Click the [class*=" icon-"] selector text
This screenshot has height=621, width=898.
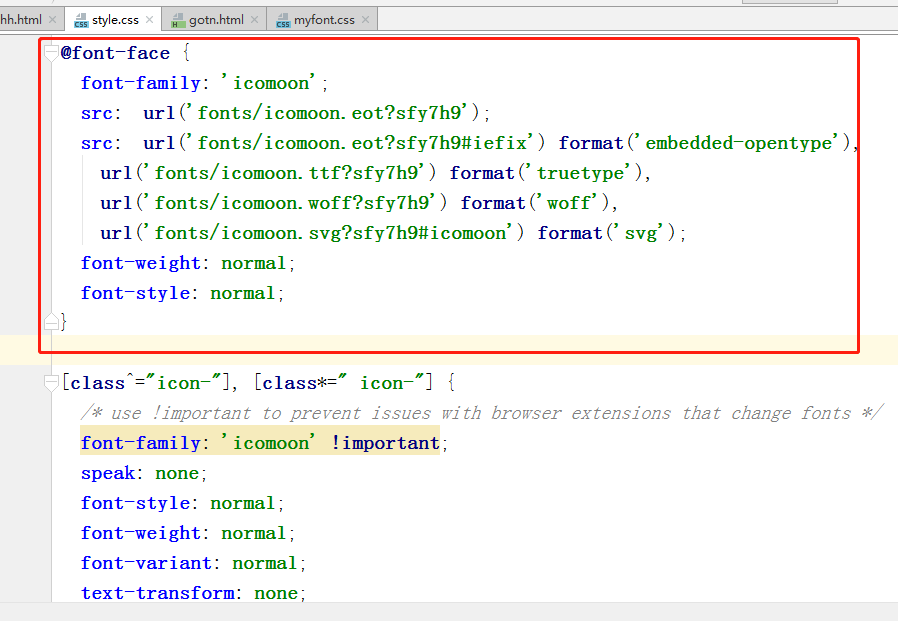tap(343, 383)
